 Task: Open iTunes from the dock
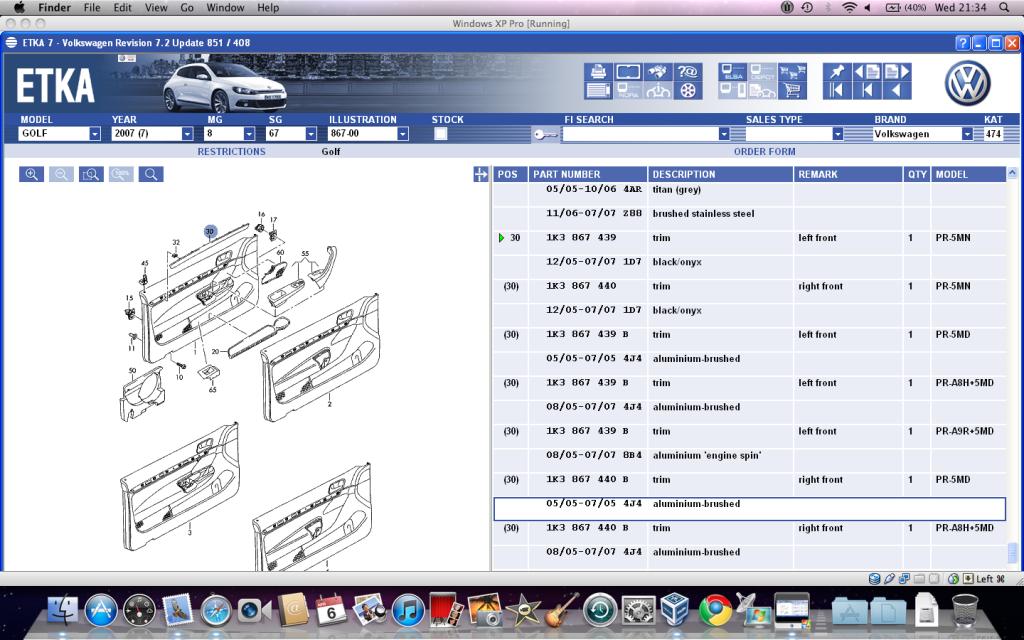point(408,611)
